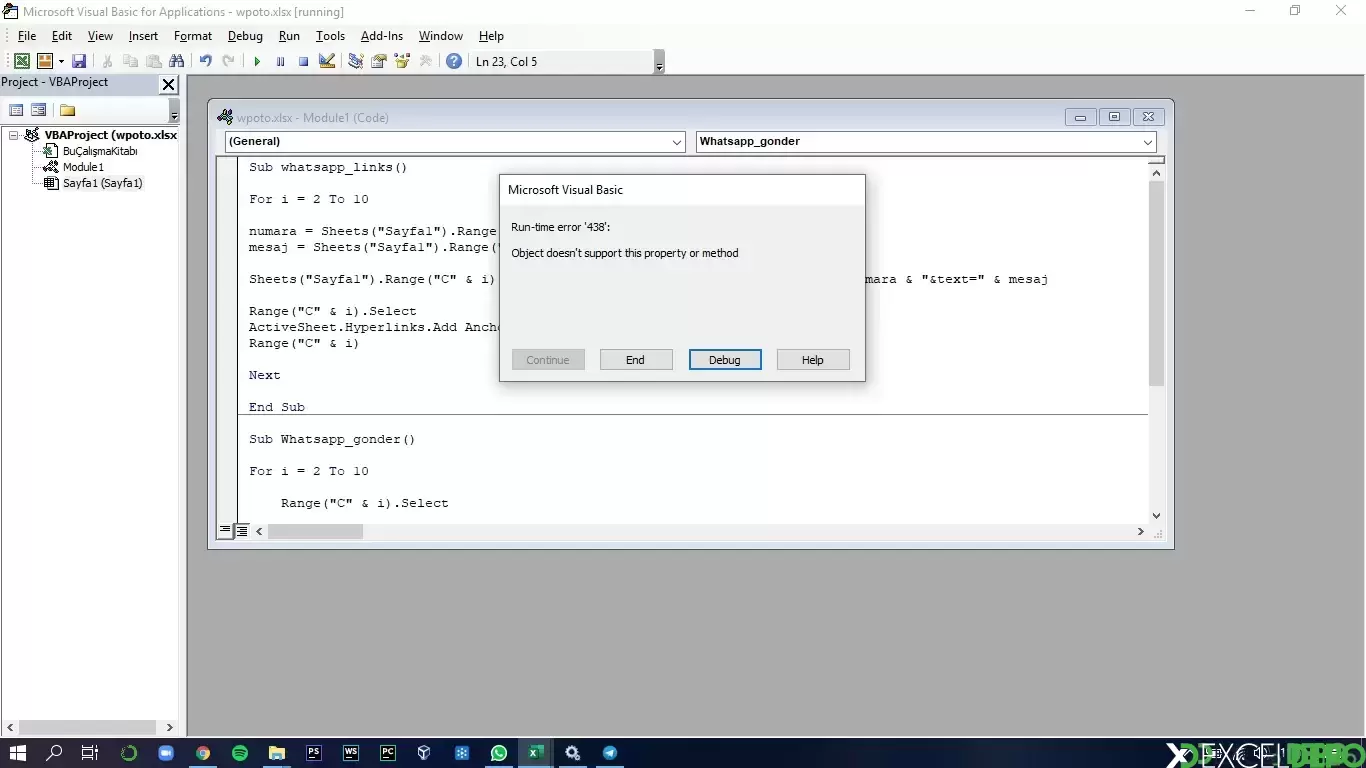Screen dimensions: 1366x768
Task: Click the Copy icon in the toolbar
Action: pyautogui.click(x=130, y=61)
